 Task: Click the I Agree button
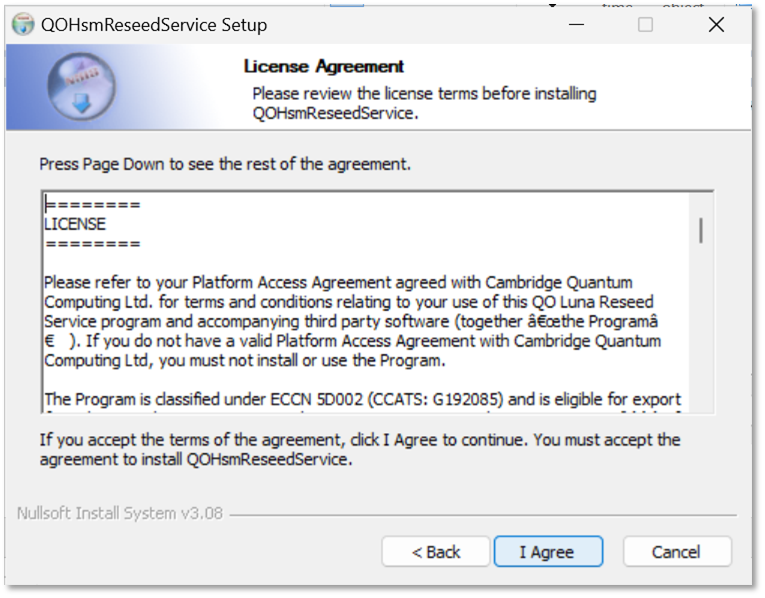[x=548, y=552]
